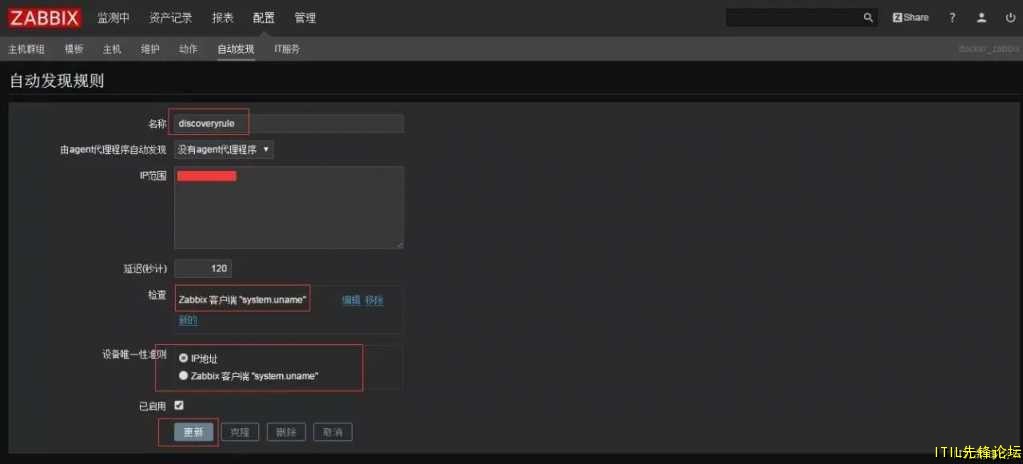
Task: Open the 配置 top menu
Action: point(264,18)
